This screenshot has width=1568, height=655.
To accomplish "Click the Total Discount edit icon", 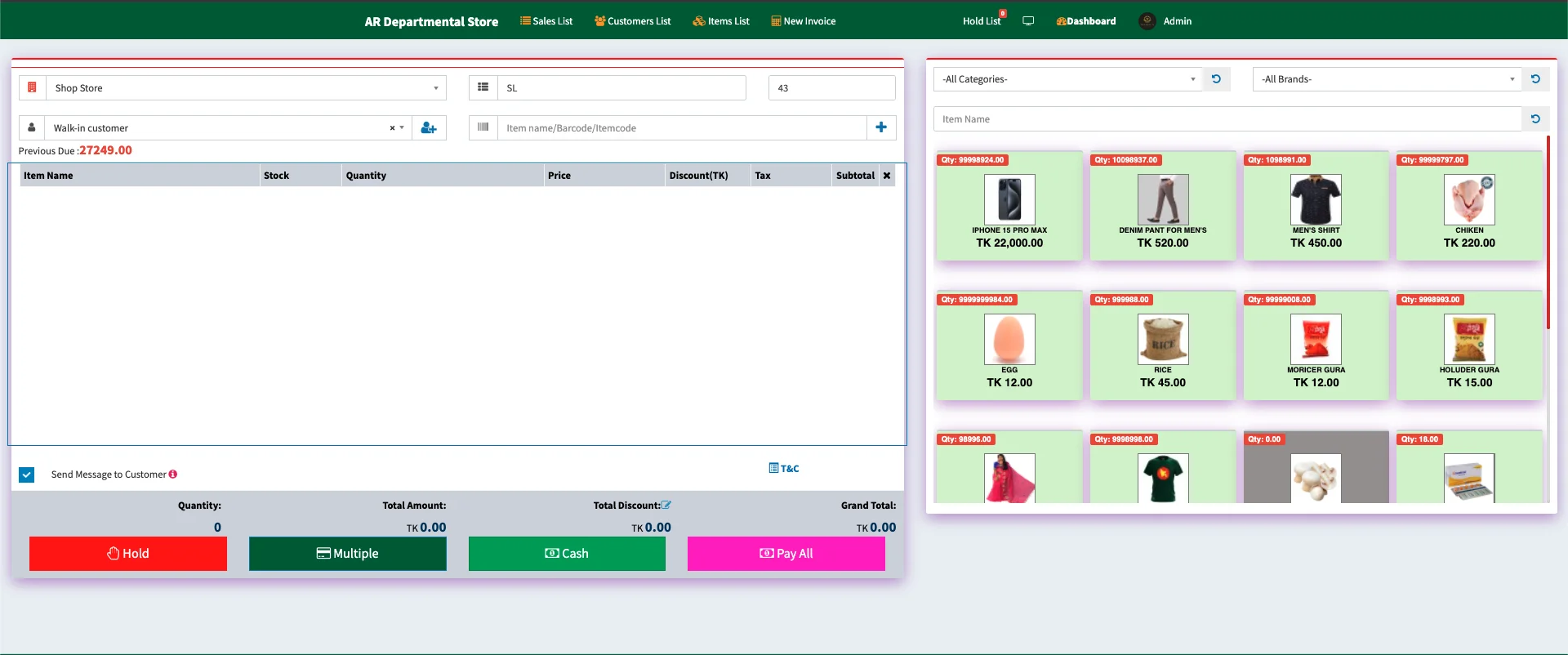I will click(x=666, y=506).
